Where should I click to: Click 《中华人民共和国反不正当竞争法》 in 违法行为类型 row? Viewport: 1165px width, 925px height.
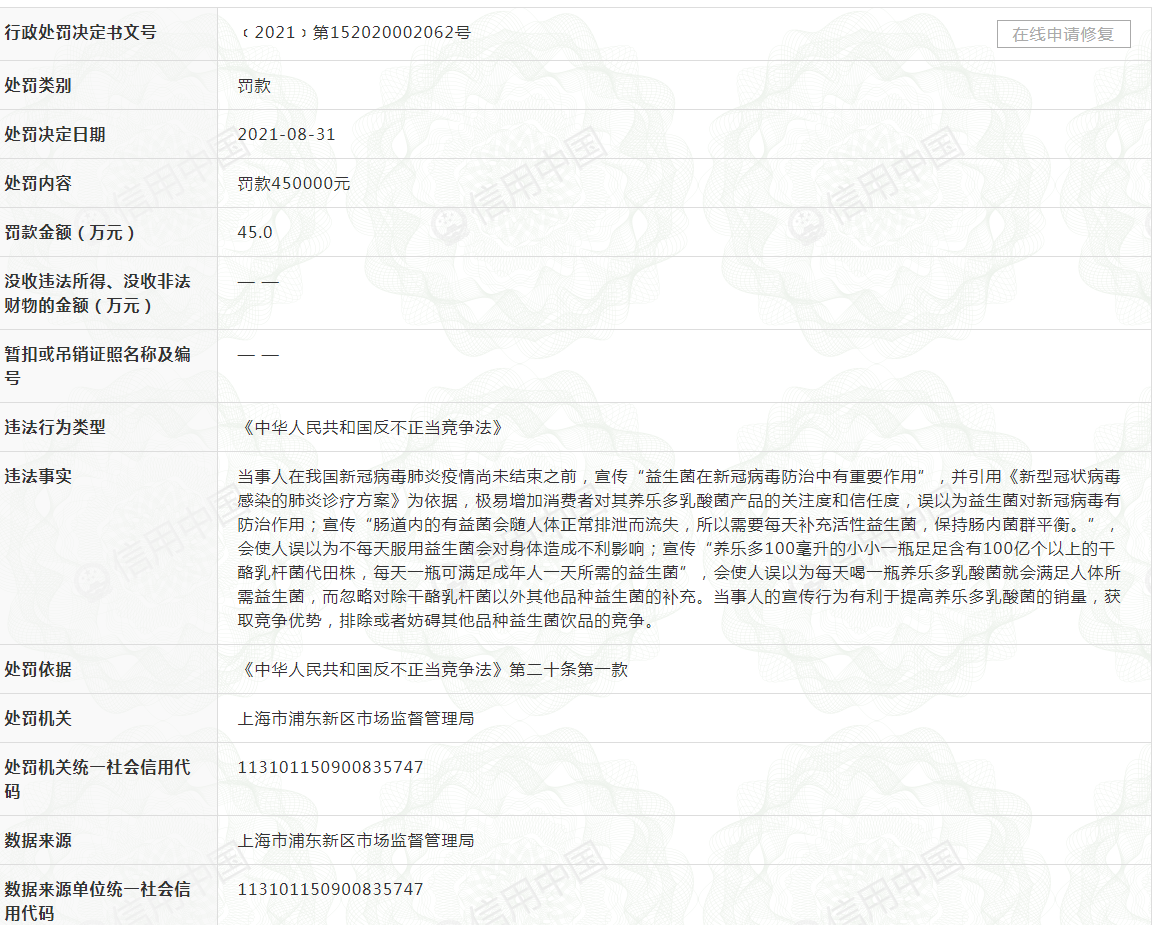tap(370, 427)
